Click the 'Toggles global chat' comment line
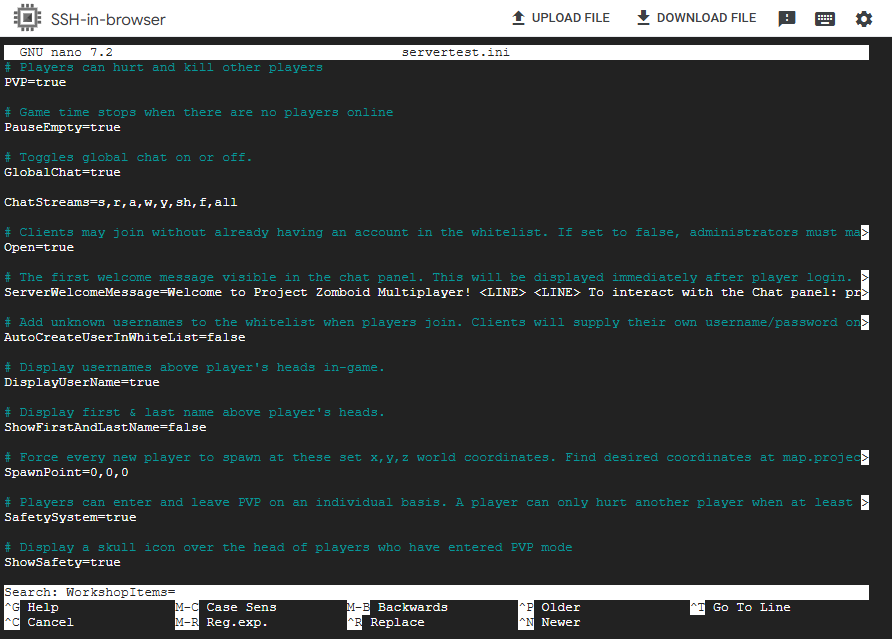Viewport: 892px width, 639px height. click(129, 158)
